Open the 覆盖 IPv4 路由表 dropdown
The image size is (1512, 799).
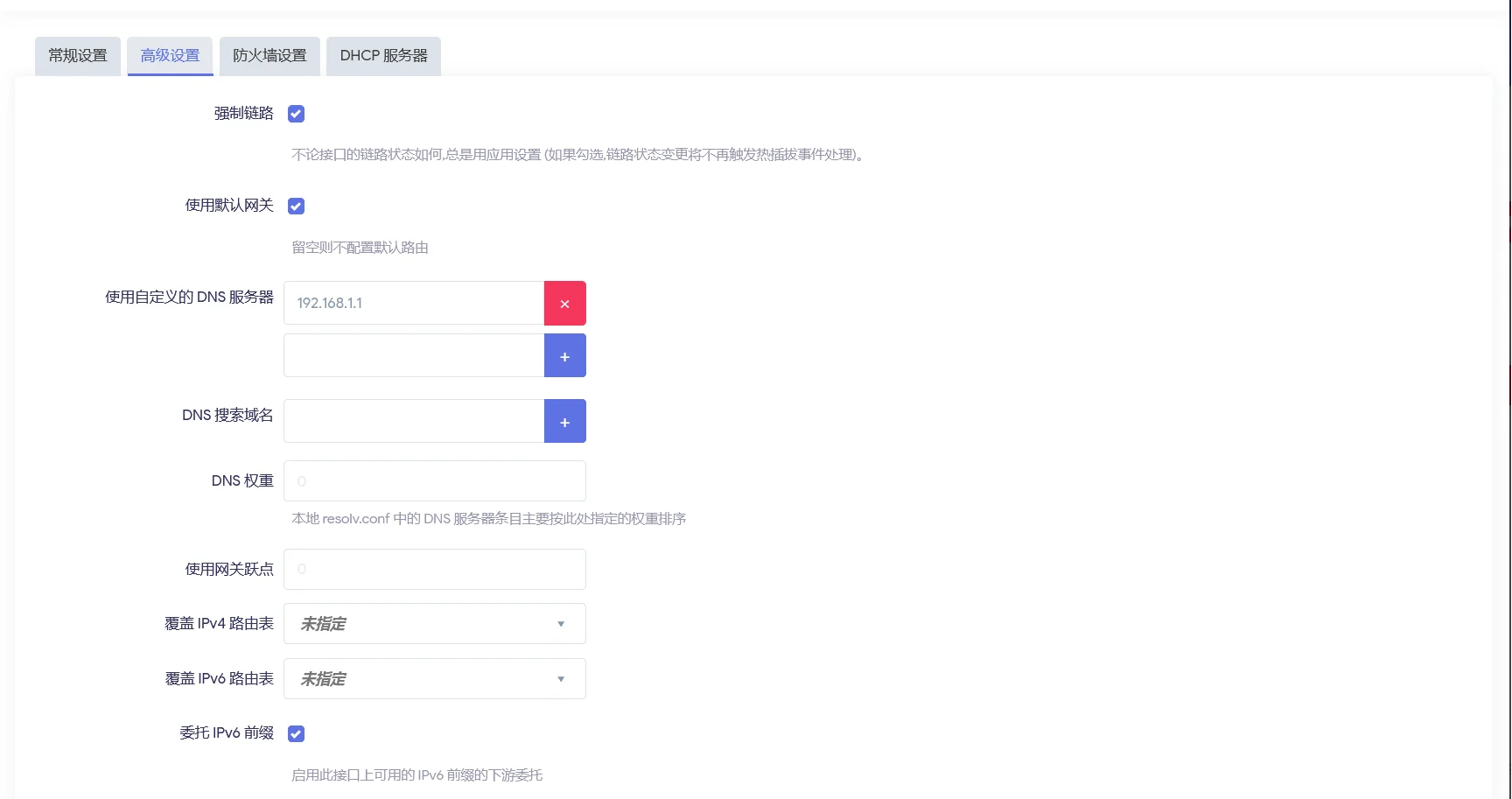(435, 624)
